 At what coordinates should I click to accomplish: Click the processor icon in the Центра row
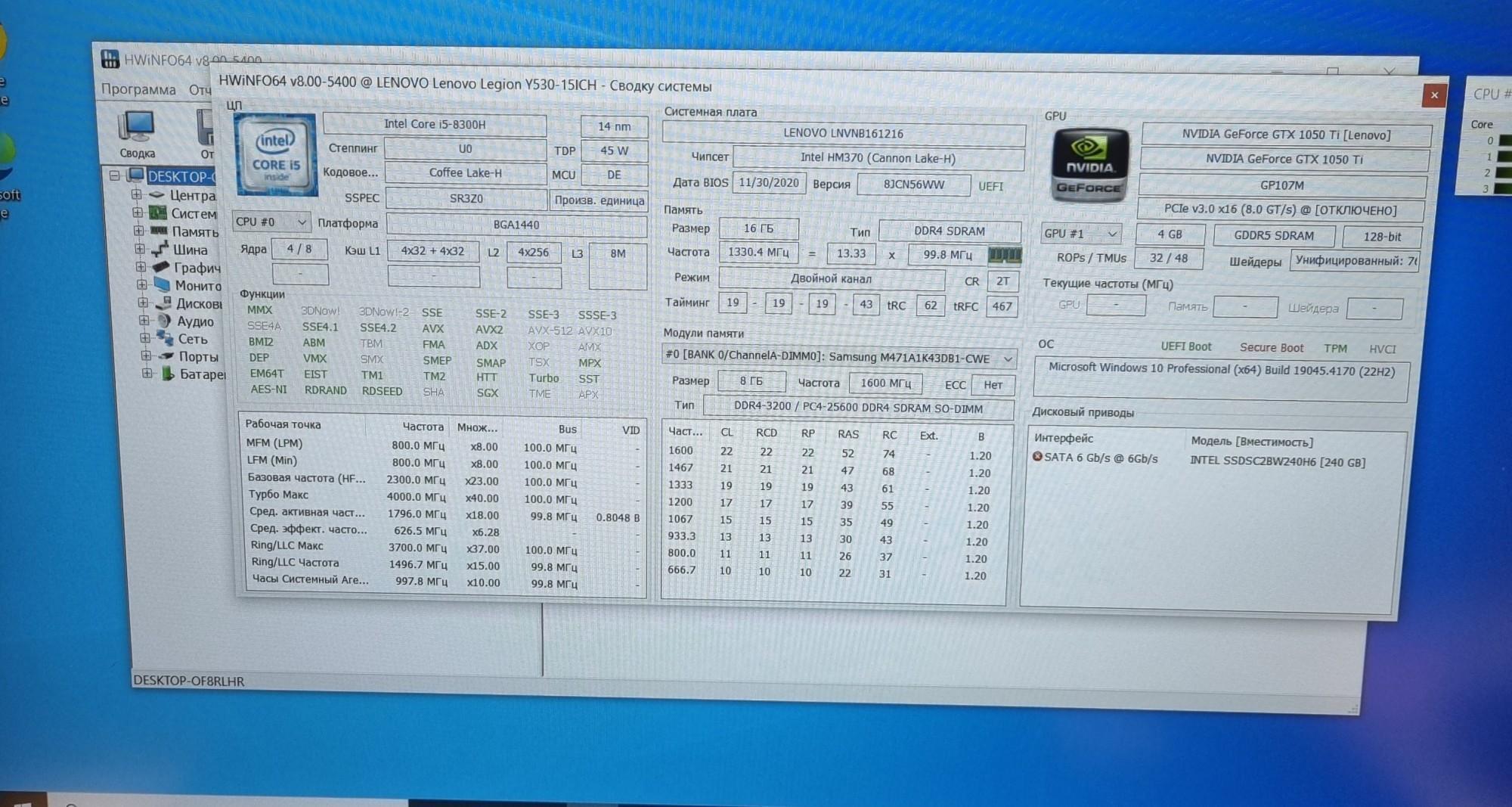click(157, 194)
